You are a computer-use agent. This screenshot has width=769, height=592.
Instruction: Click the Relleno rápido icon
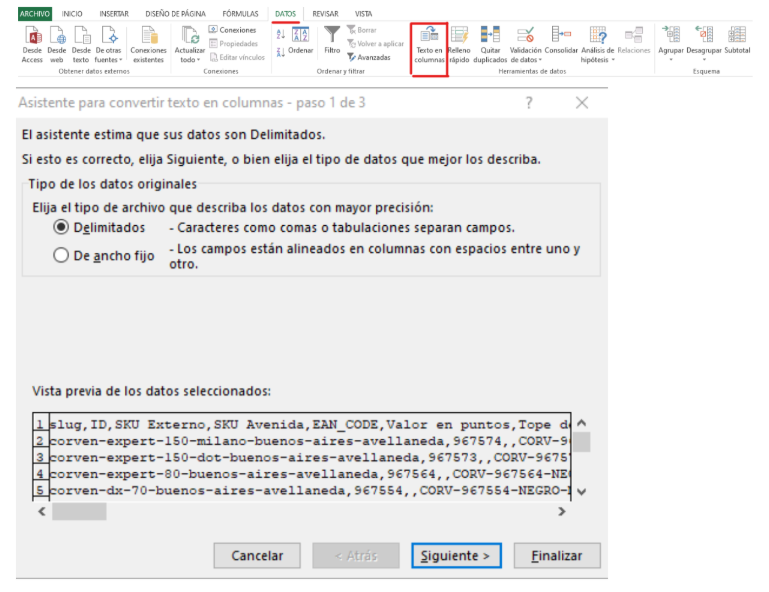459,36
